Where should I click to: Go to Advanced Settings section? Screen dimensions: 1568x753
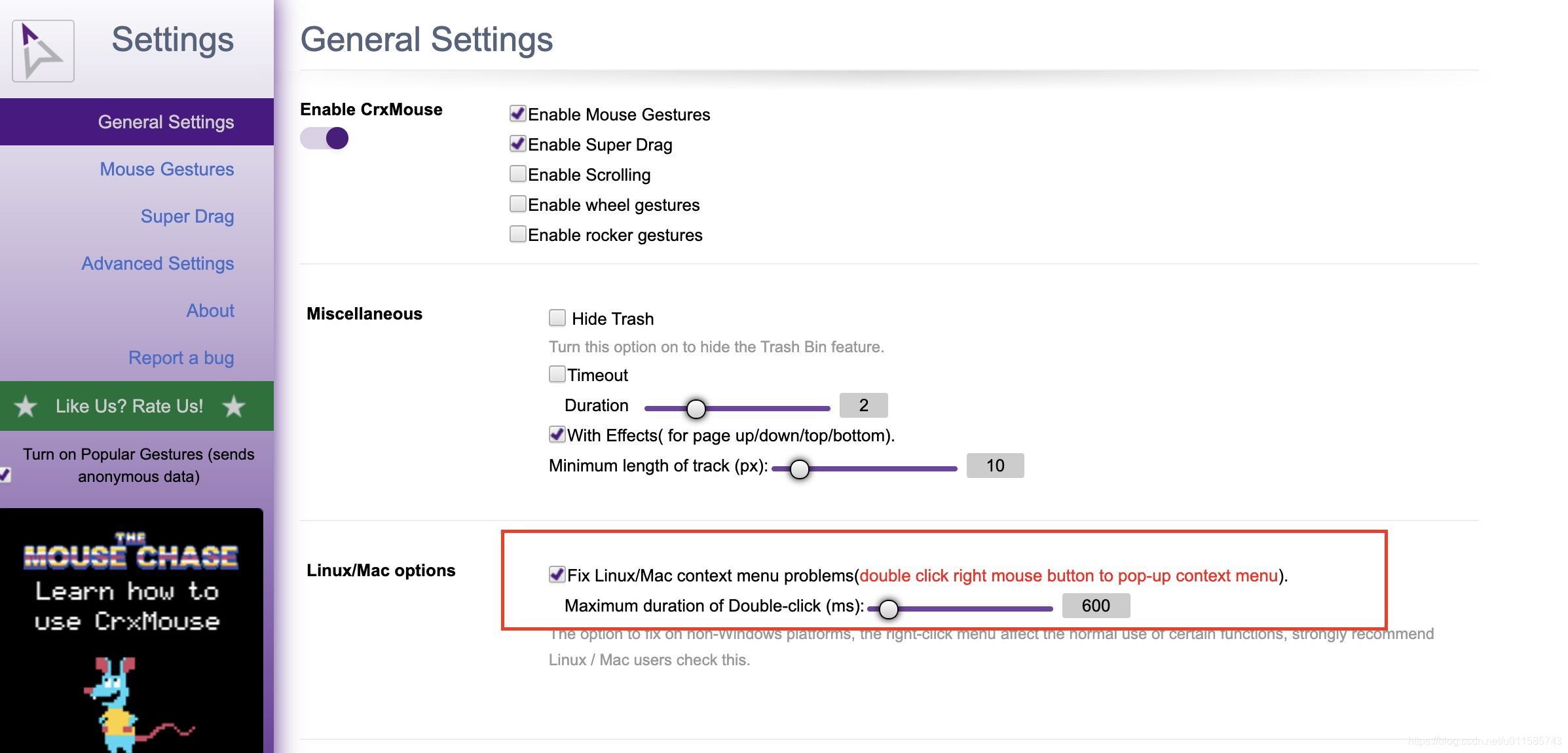pos(158,263)
